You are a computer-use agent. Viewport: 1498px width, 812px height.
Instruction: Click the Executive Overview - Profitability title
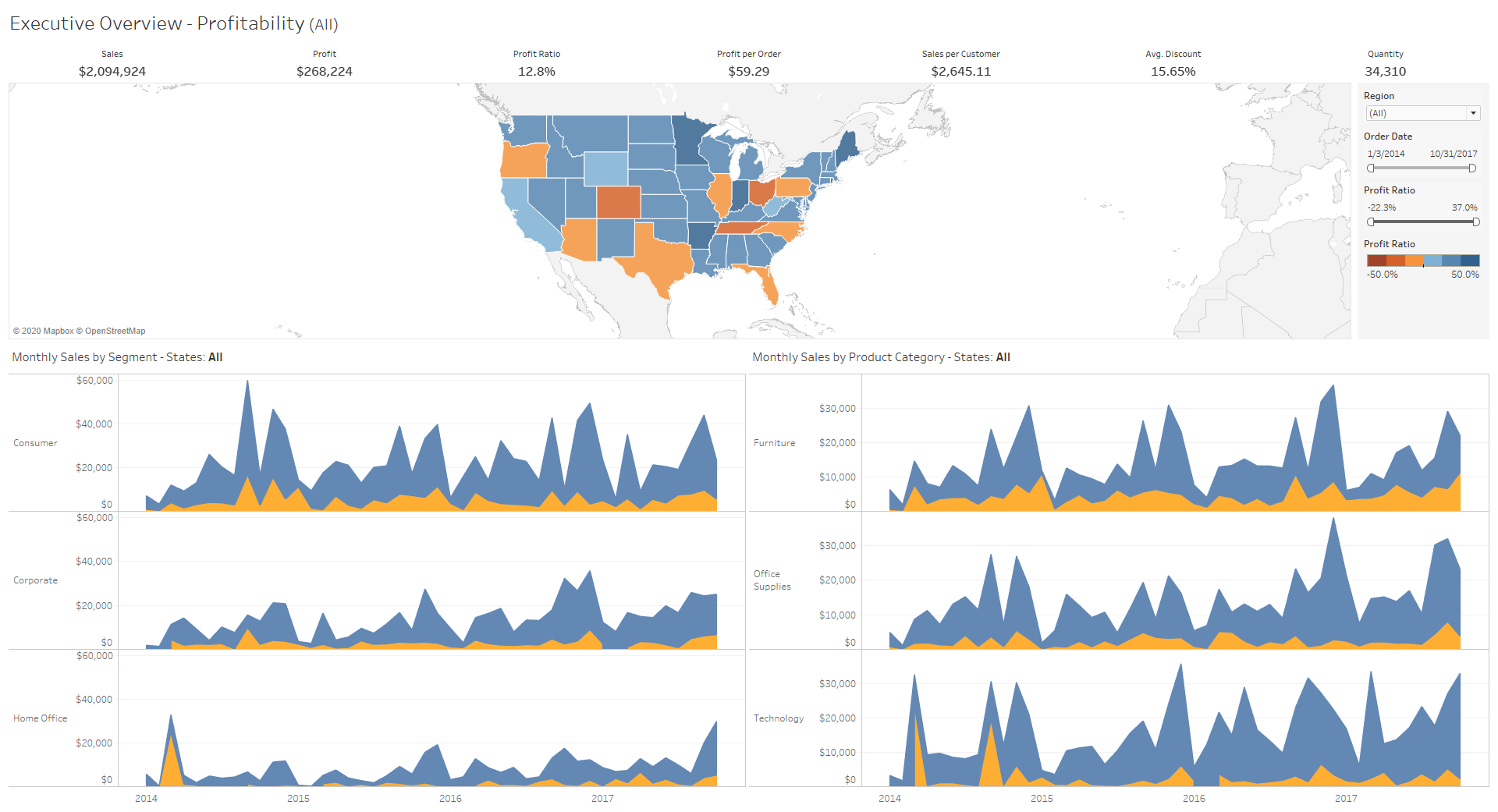click(x=174, y=23)
